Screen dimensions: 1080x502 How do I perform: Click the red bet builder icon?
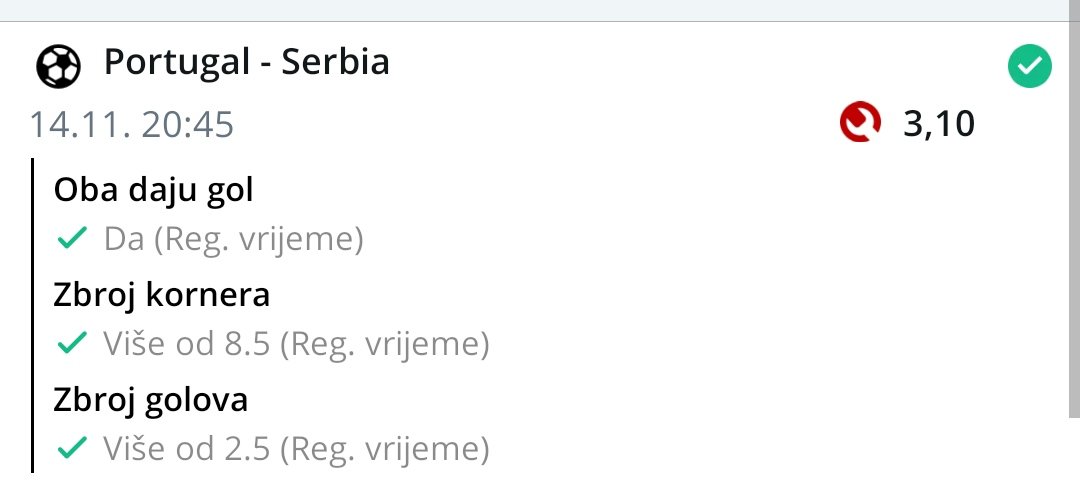[859, 125]
